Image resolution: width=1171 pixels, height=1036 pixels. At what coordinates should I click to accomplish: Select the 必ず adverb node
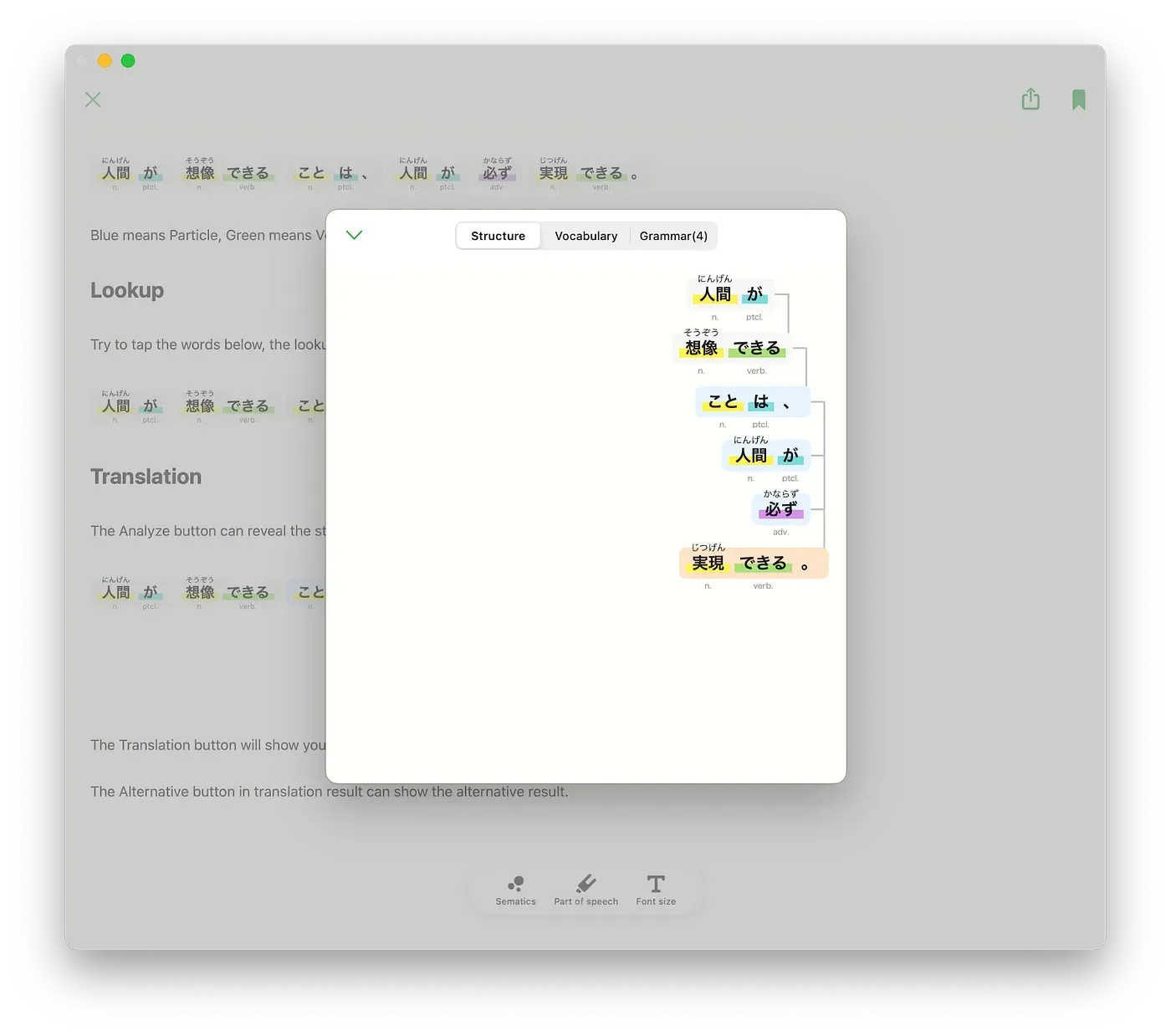point(780,509)
